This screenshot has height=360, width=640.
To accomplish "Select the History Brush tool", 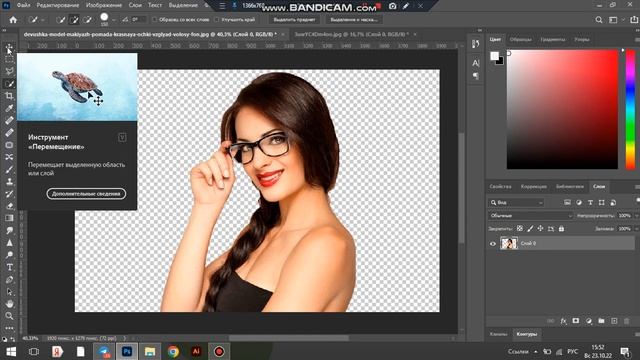I will click(9, 194).
